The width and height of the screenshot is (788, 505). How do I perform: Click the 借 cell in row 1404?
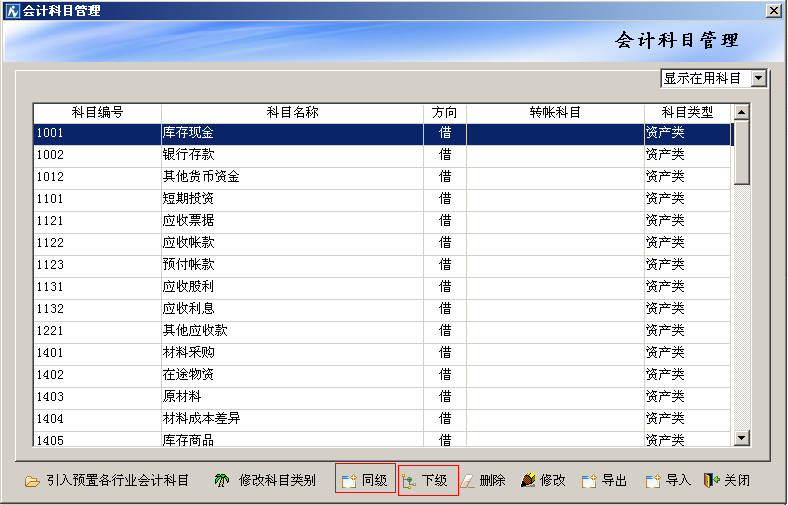pos(445,419)
